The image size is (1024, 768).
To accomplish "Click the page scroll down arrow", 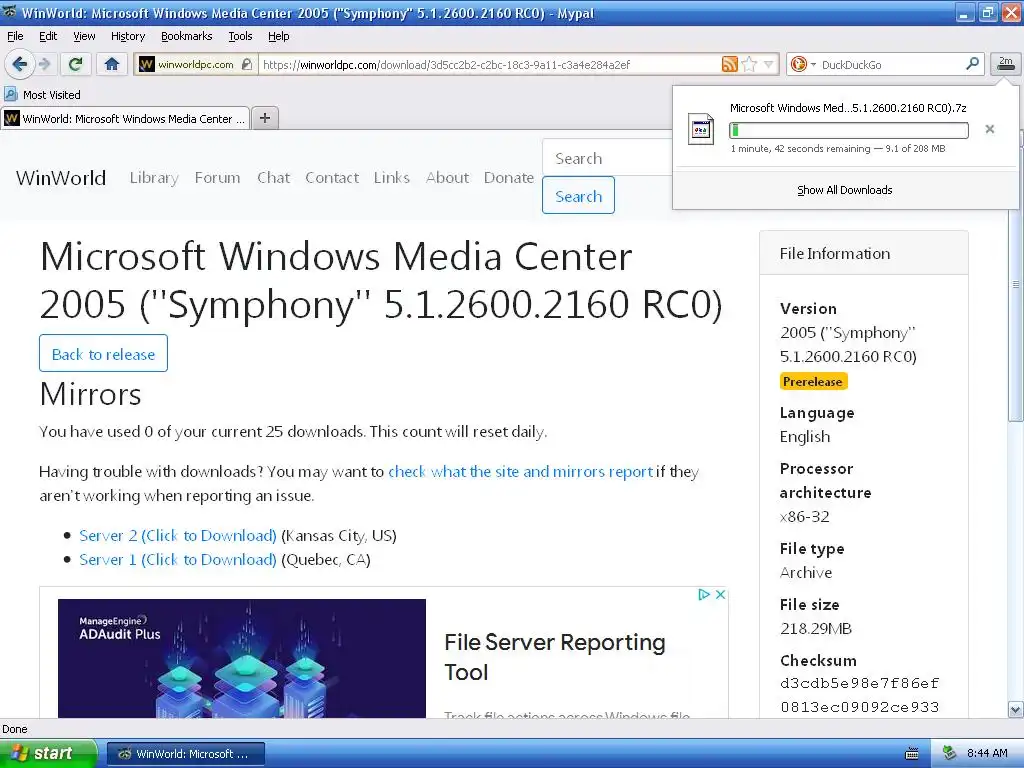I will [1016, 709].
